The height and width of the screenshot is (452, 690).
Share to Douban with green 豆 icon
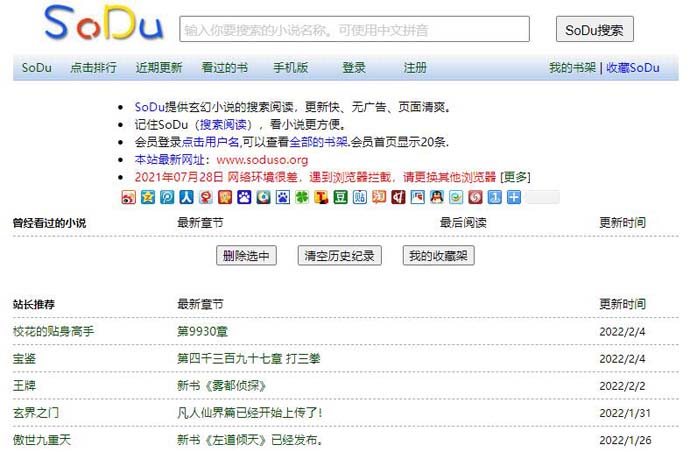(340, 197)
